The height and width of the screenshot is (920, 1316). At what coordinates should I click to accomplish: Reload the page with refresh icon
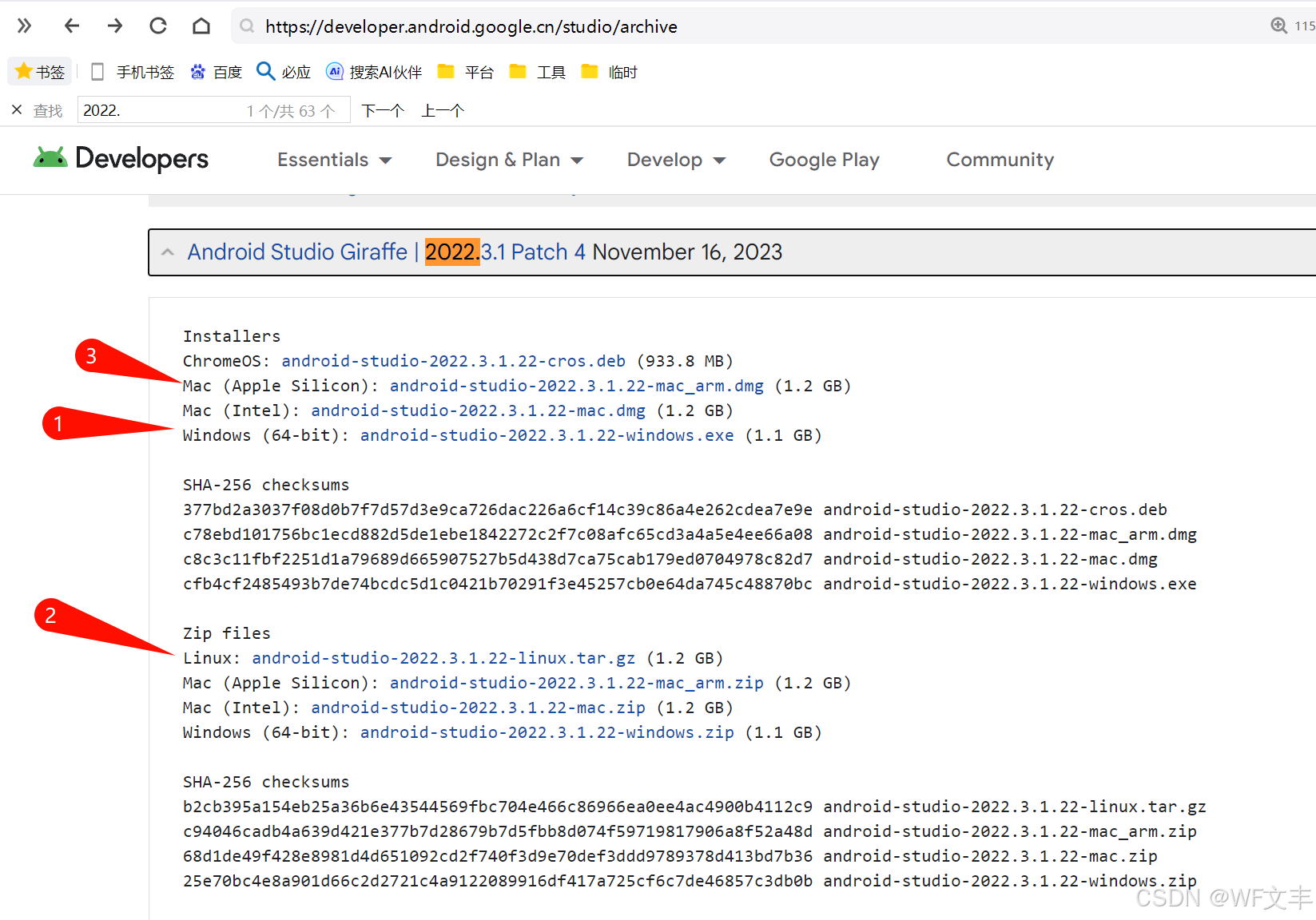[158, 26]
